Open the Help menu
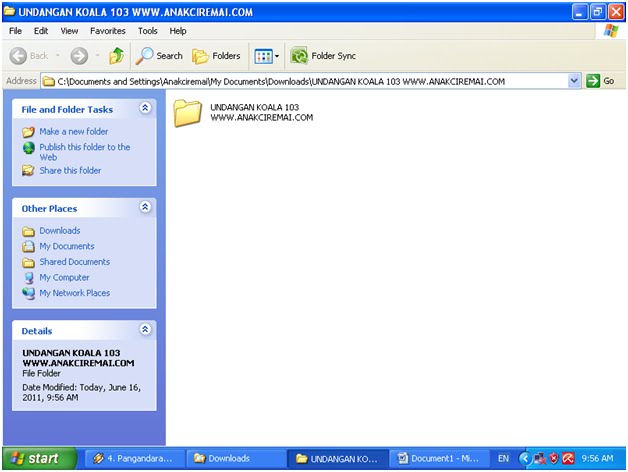Viewport: 628px width, 472px height. click(178, 31)
